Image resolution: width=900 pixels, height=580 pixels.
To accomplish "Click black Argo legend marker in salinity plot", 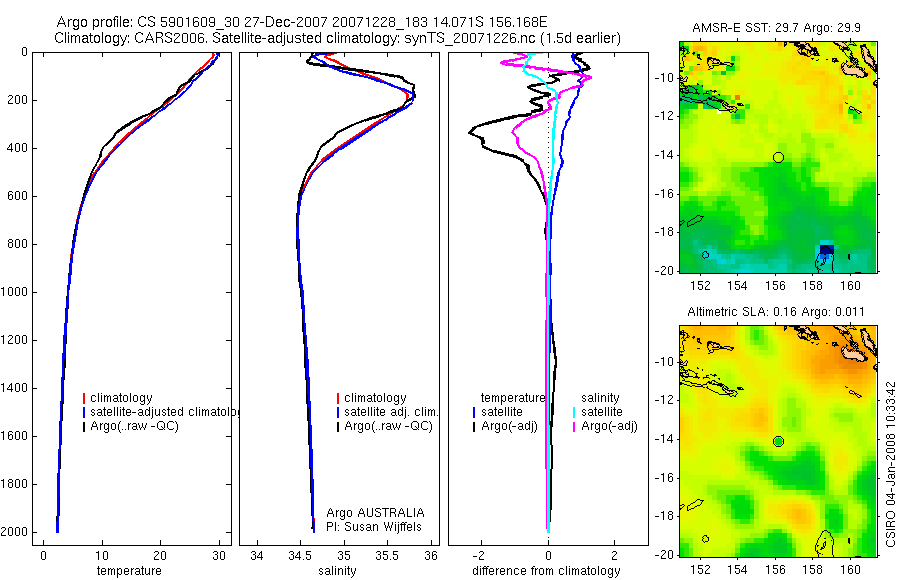I will [338, 427].
